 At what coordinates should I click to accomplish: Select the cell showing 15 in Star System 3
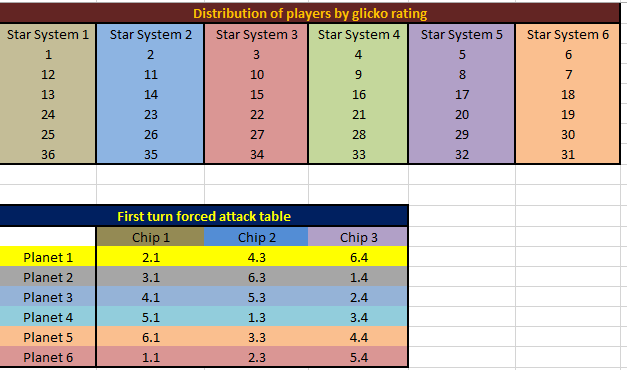[x=256, y=95]
